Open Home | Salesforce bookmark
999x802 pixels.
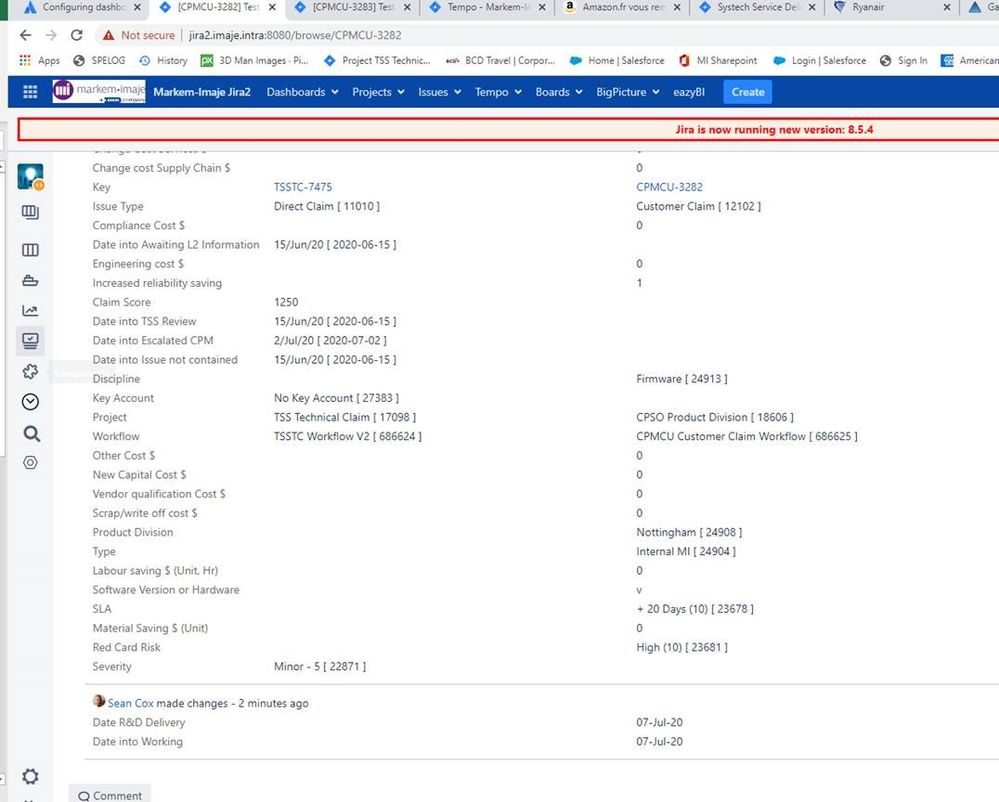(x=617, y=61)
